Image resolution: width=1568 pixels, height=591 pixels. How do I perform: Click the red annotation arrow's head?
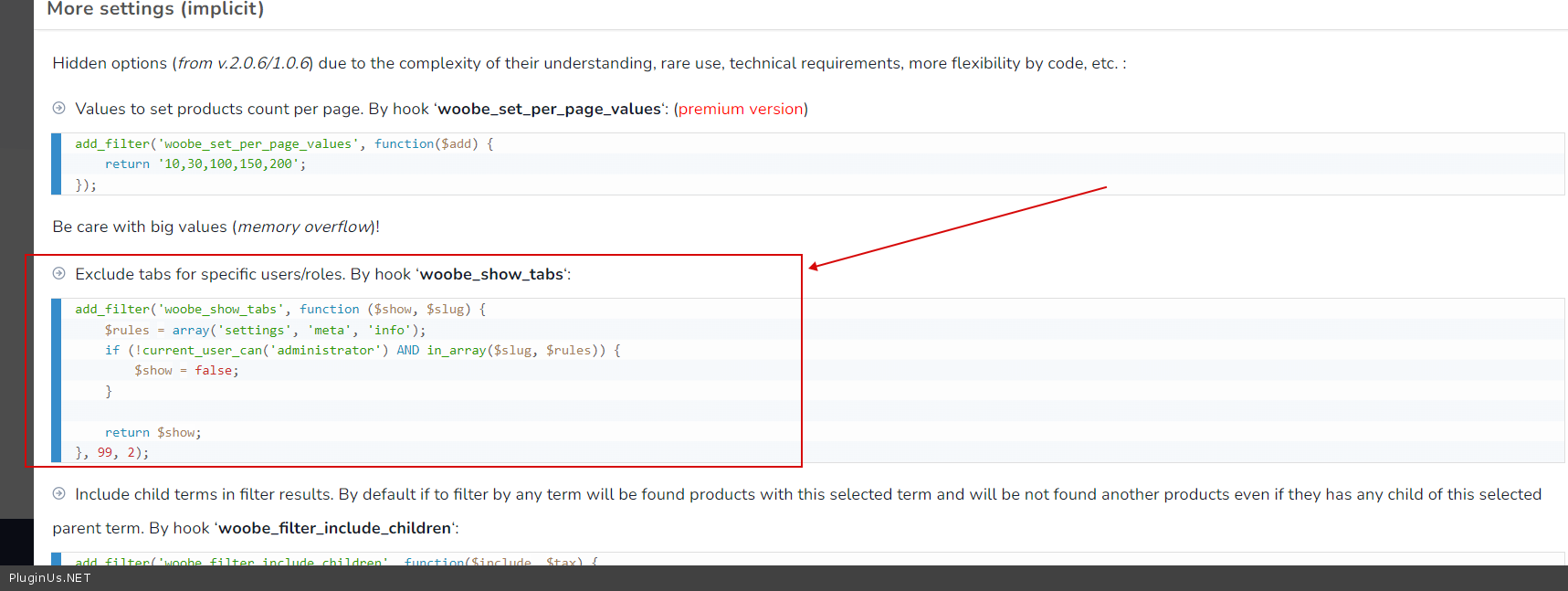(x=814, y=267)
